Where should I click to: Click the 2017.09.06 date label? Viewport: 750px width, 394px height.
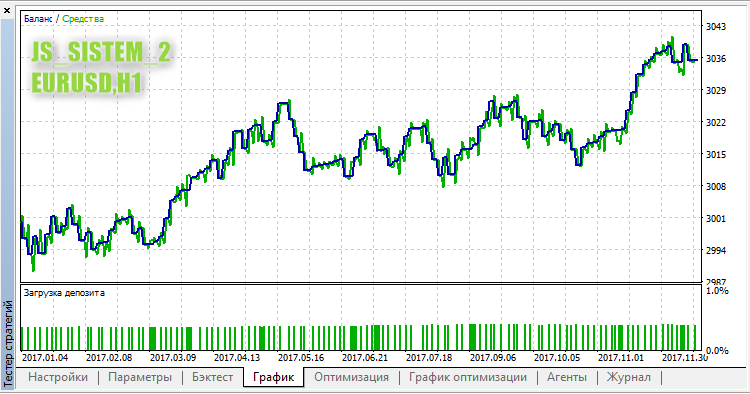click(493, 358)
